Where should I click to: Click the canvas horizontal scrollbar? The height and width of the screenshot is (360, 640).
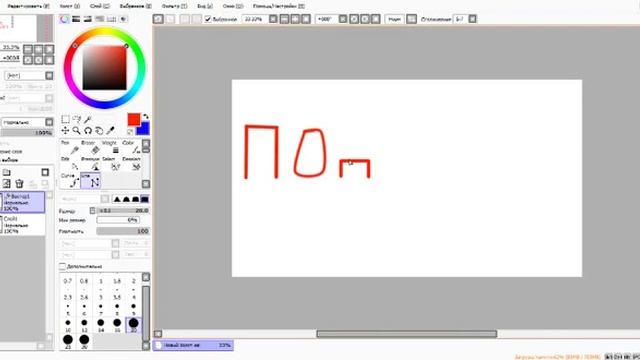pos(407,334)
